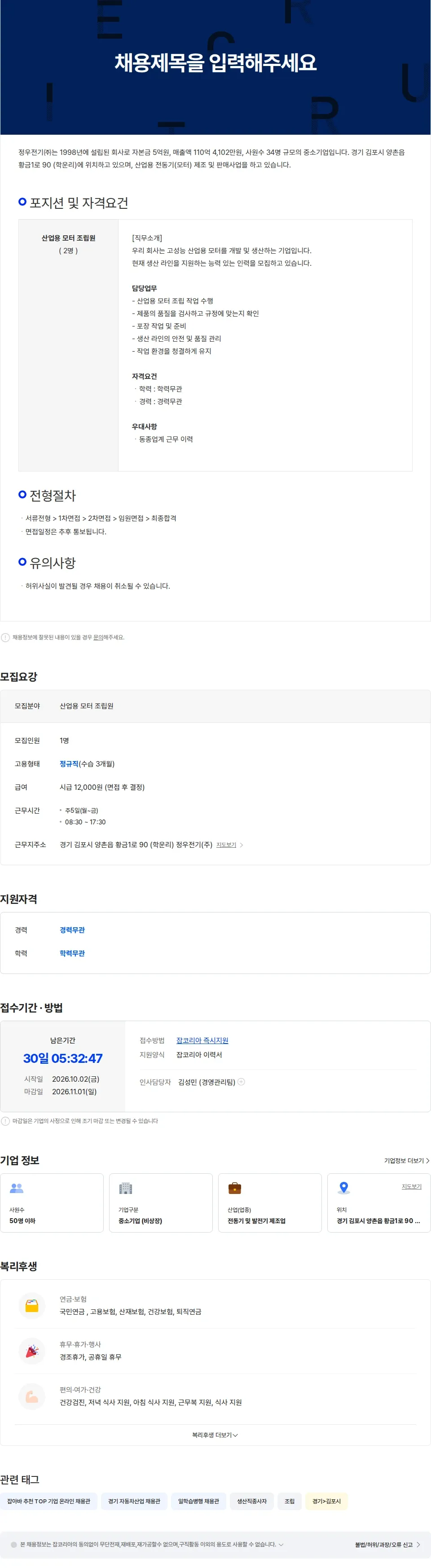Click 정규직 employment type text
This screenshot has height=1568, width=431.
pyautogui.click(x=69, y=763)
